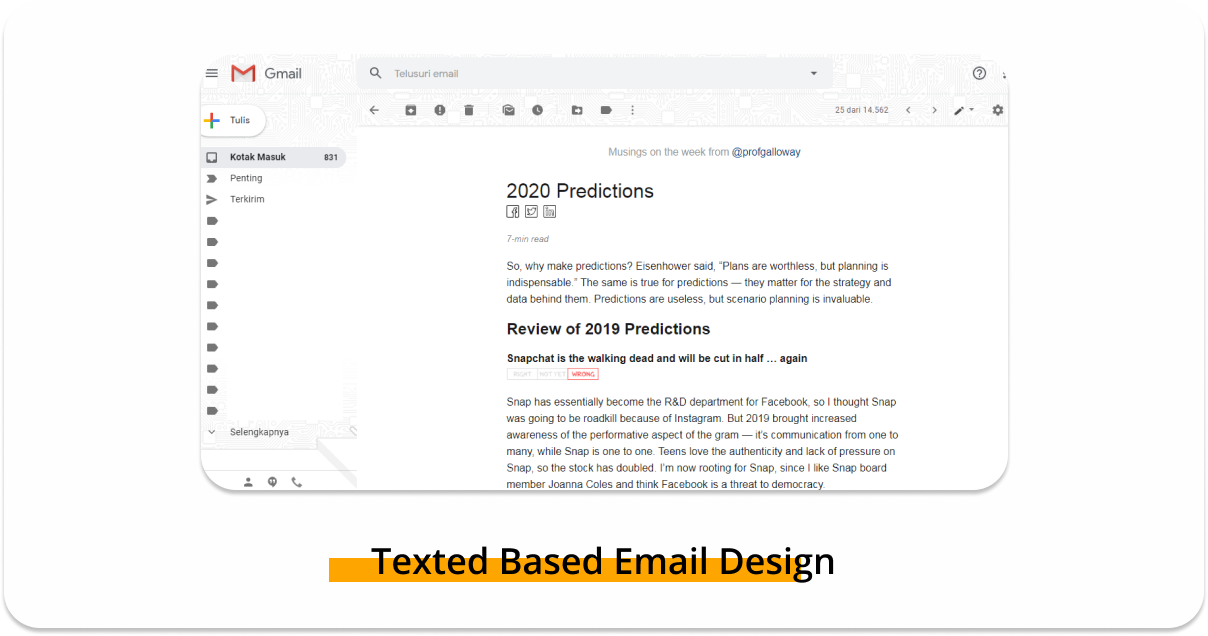Move the email to another folder
This screenshot has width=1208, height=636.
(x=577, y=110)
